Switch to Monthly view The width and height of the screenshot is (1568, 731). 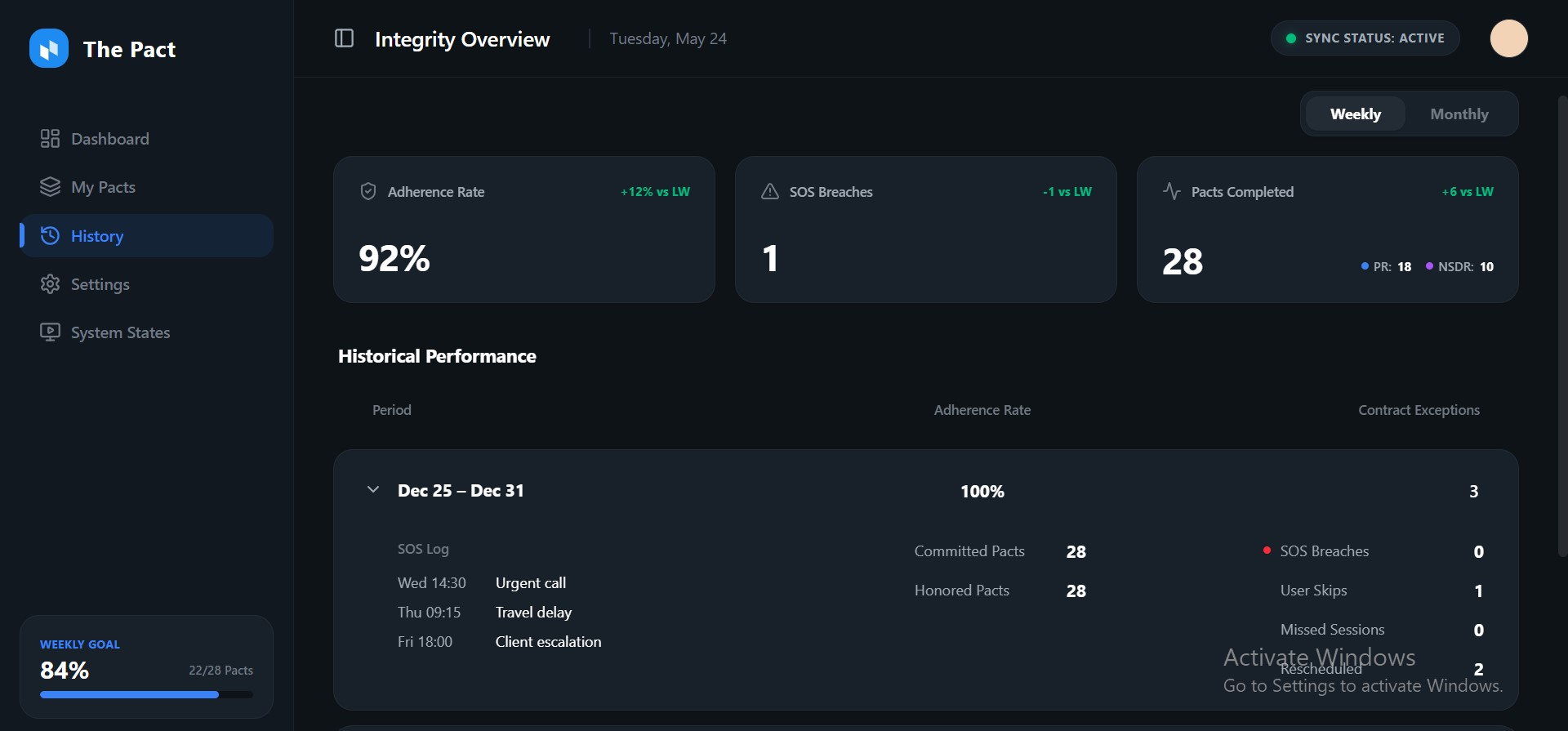[1459, 114]
